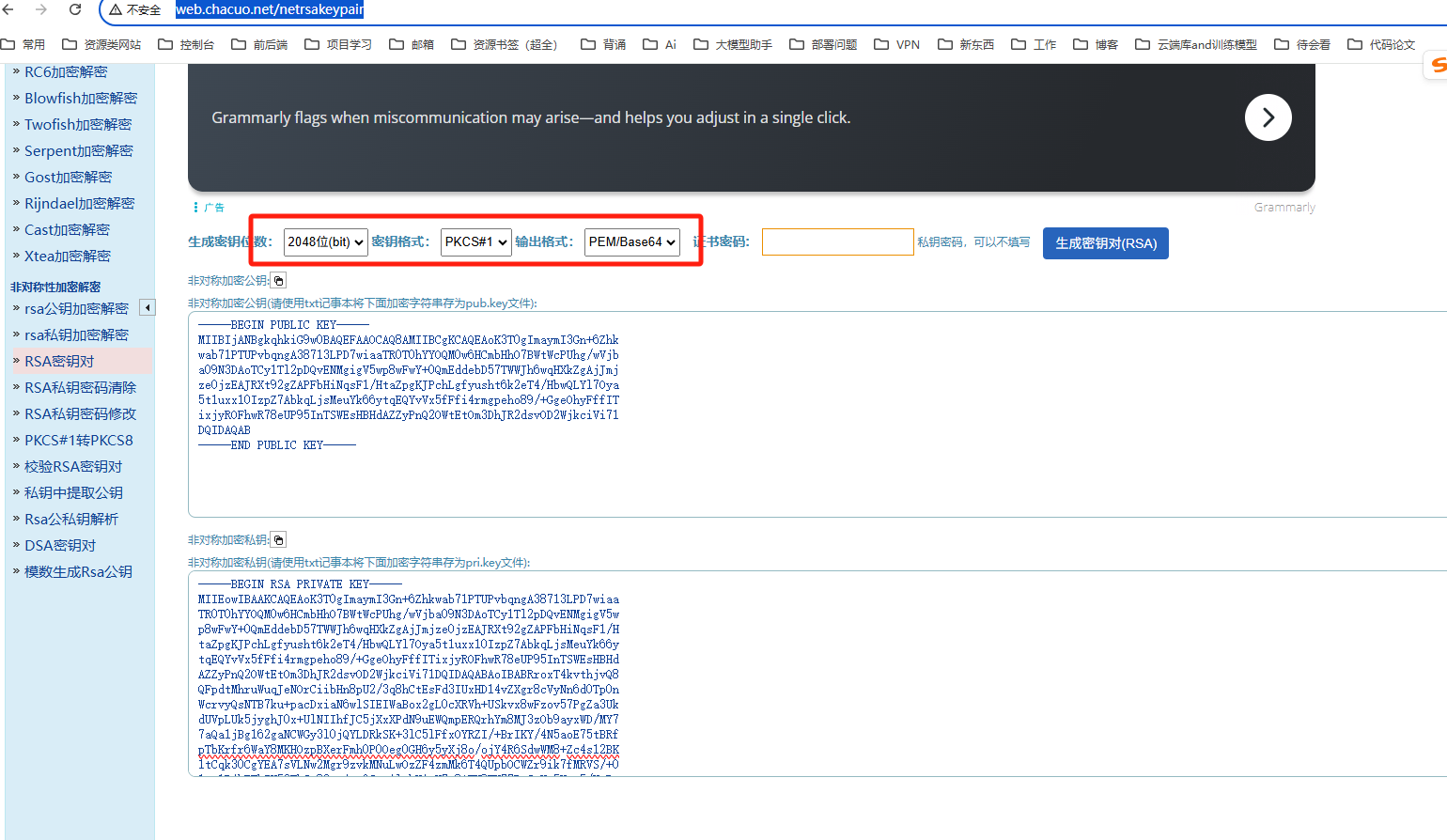The height and width of the screenshot is (840, 1447).
Task: Open RC6加密解密 in the sidebar
Action: (66, 71)
